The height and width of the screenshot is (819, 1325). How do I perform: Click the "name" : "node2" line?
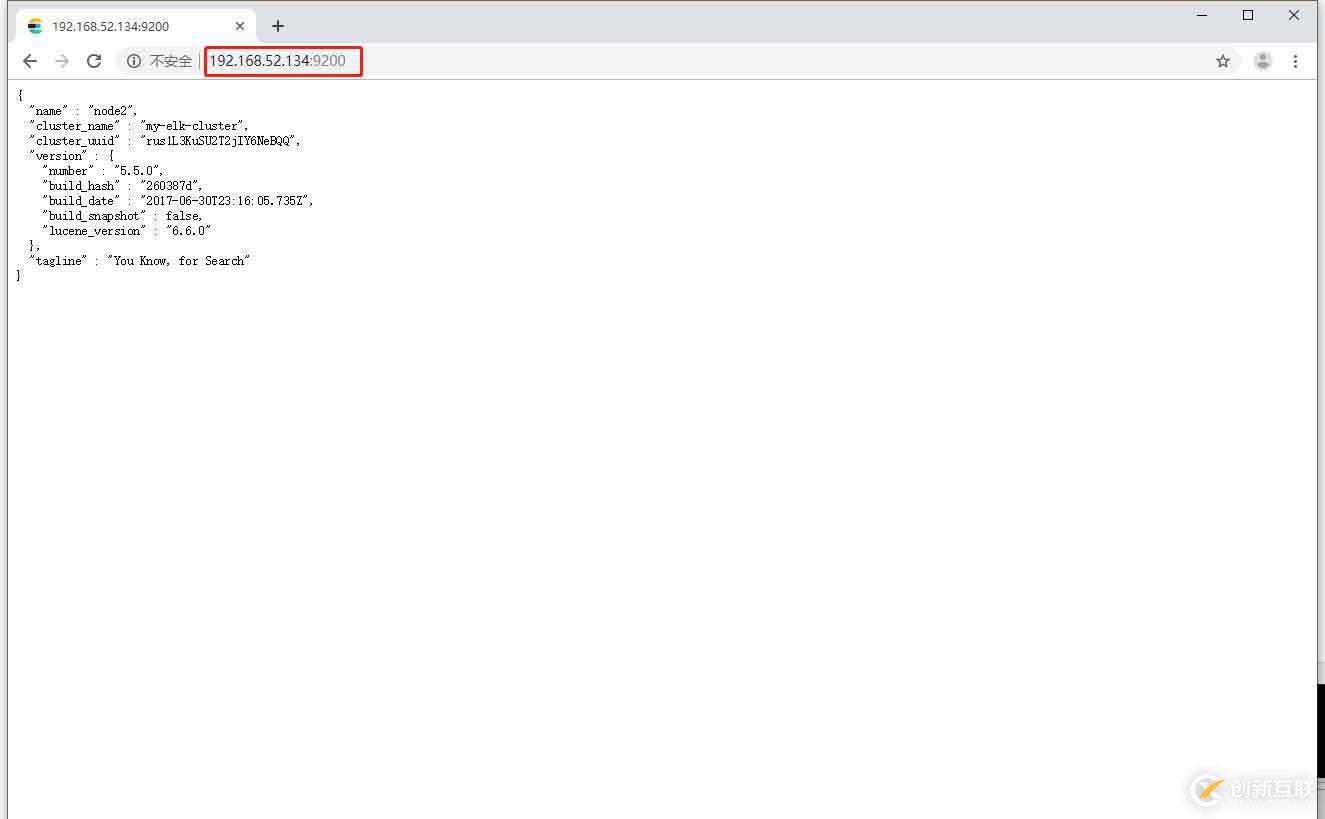click(83, 111)
